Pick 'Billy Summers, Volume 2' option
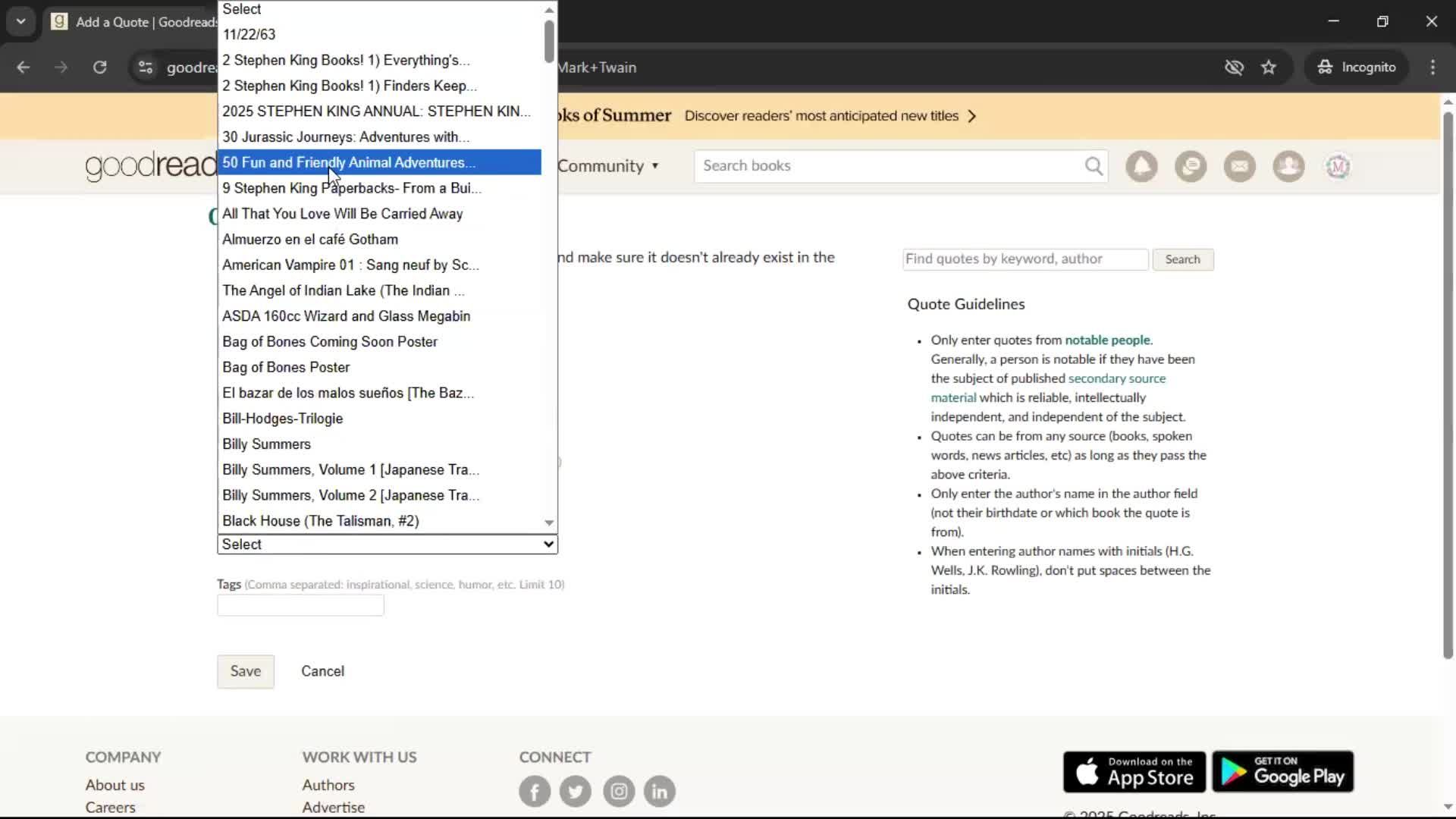This screenshot has width=1456, height=819. [380, 495]
